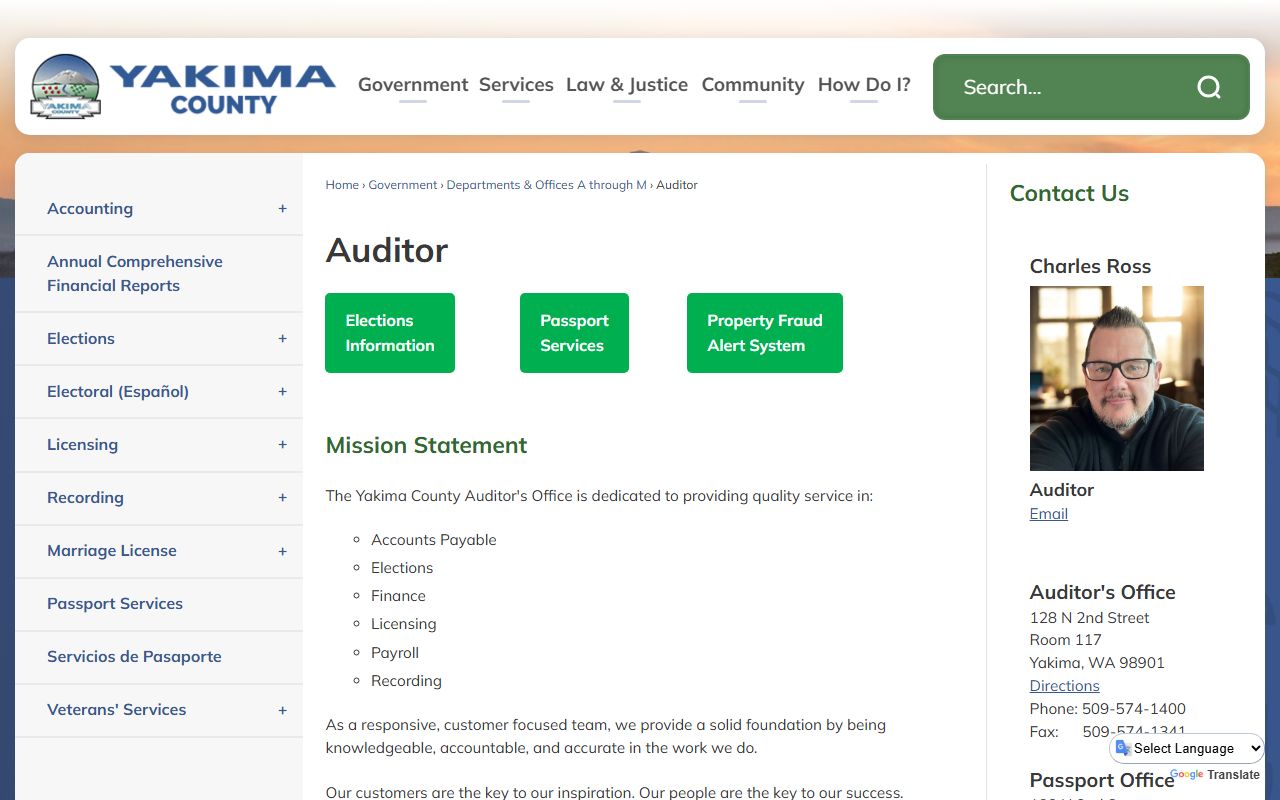Expand the Electoral (Español) submenu plus

pyautogui.click(x=282, y=392)
